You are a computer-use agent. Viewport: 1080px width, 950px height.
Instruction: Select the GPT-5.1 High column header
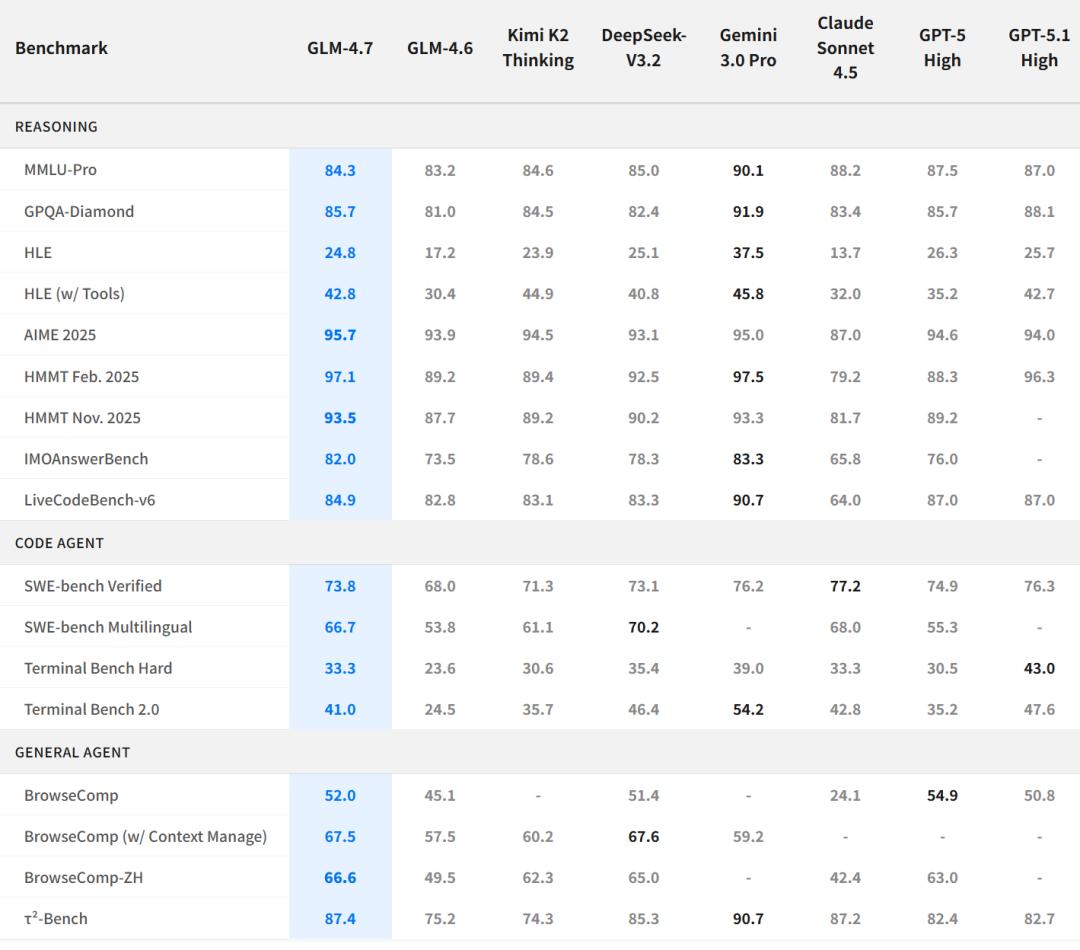tap(1039, 48)
